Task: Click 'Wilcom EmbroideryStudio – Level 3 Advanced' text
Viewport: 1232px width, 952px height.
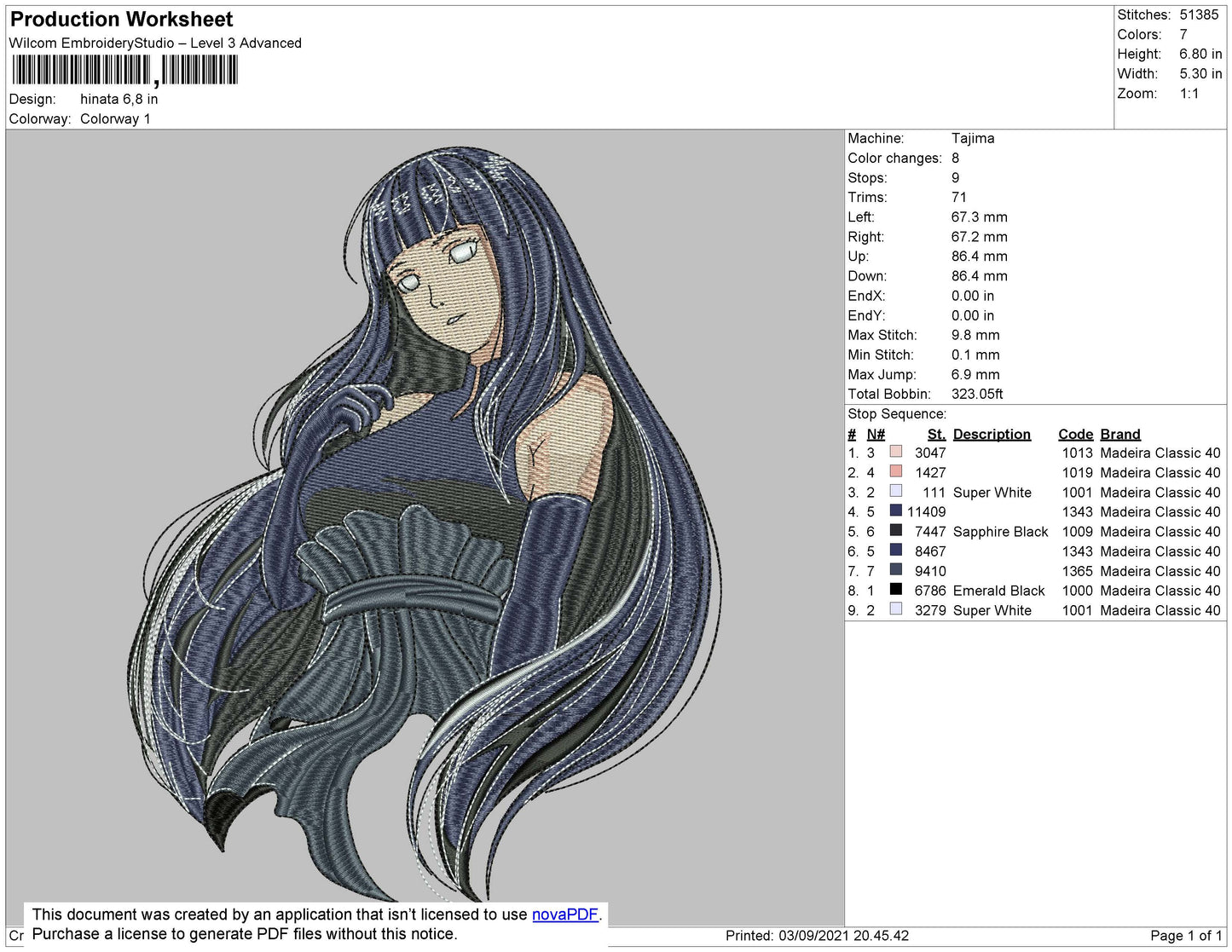Action: click(155, 43)
